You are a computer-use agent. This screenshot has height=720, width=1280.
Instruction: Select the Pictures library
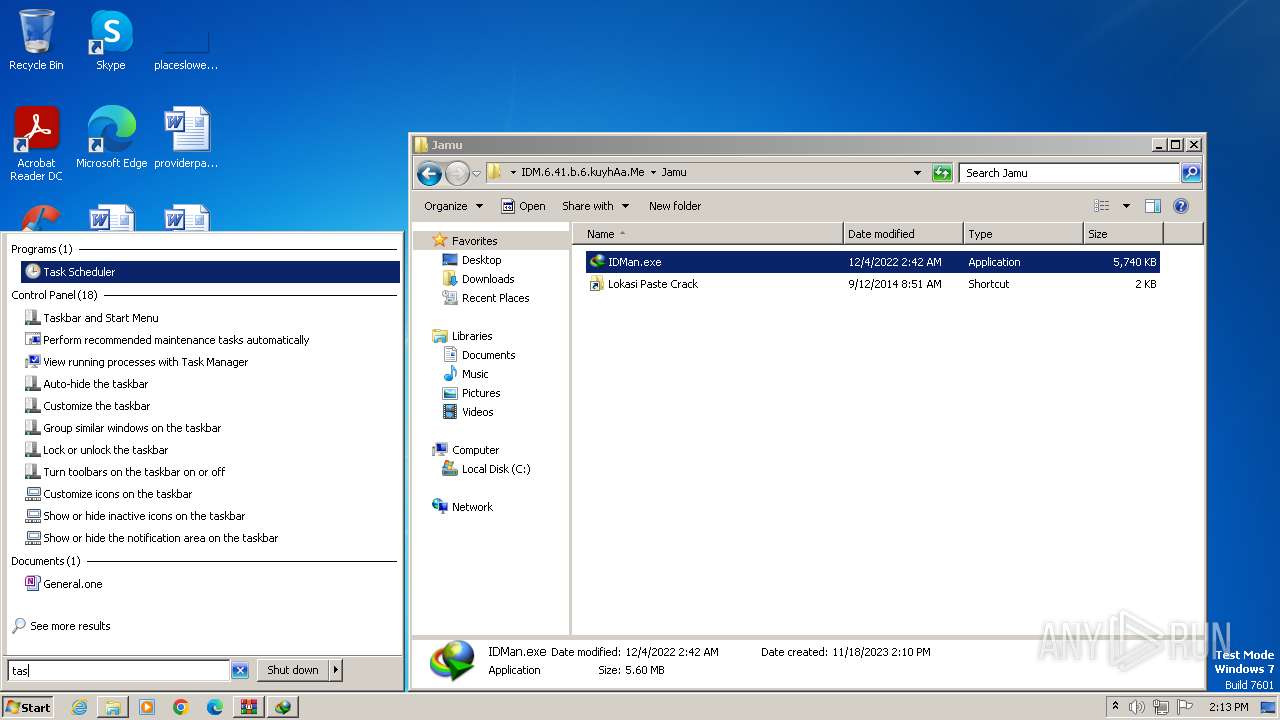pos(470,393)
